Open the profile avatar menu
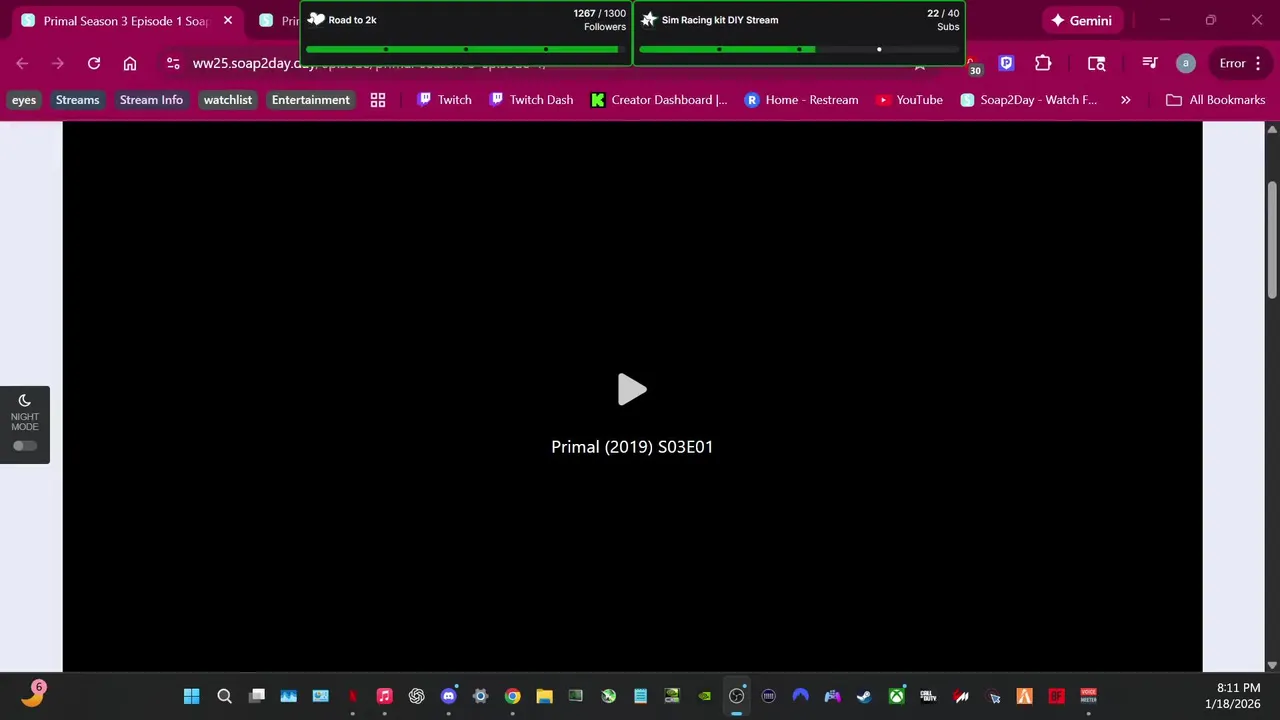 [x=1186, y=63]
